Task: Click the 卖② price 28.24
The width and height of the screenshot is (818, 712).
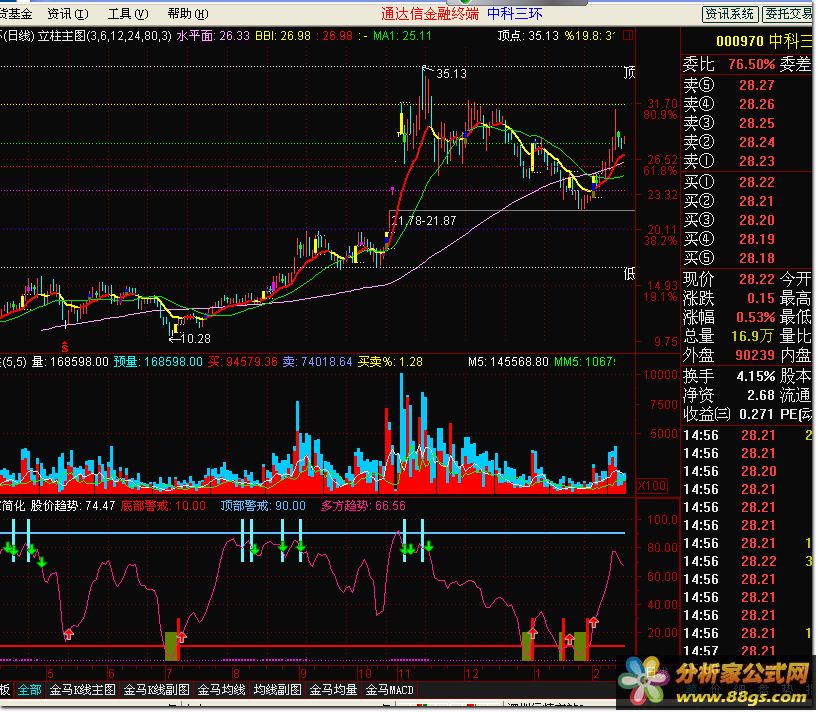Action: click(757, 142)
